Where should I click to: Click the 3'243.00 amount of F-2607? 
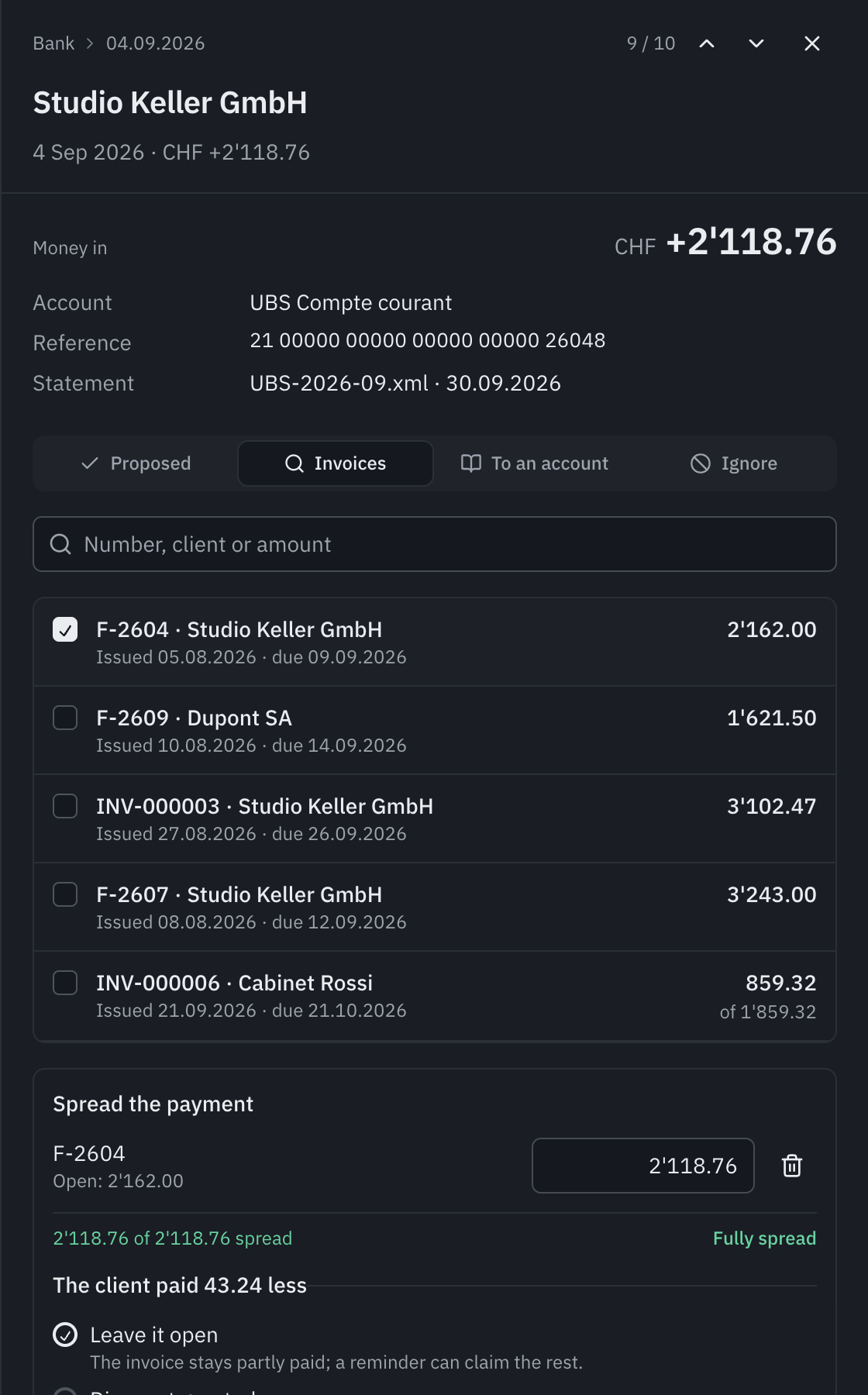[772, 894]
